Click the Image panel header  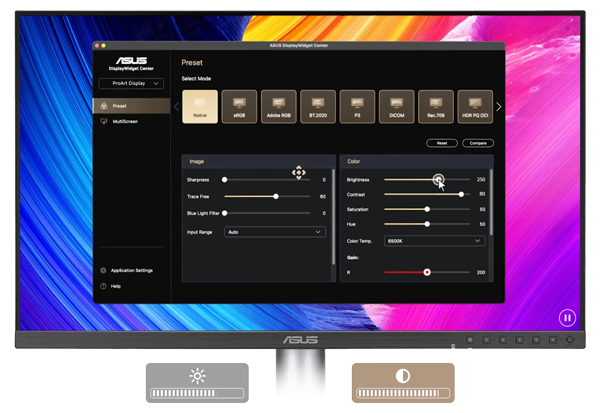(x=259, y=162)
